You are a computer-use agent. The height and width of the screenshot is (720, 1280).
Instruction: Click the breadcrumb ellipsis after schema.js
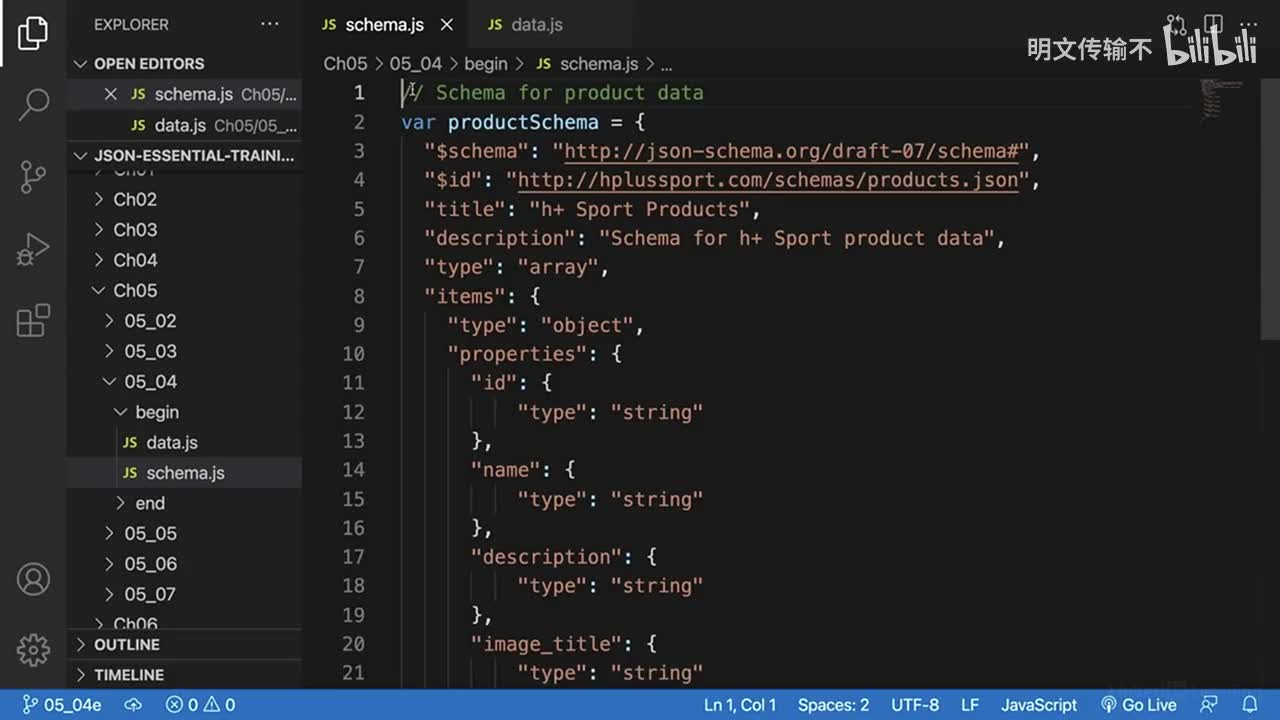coord(666,64)
